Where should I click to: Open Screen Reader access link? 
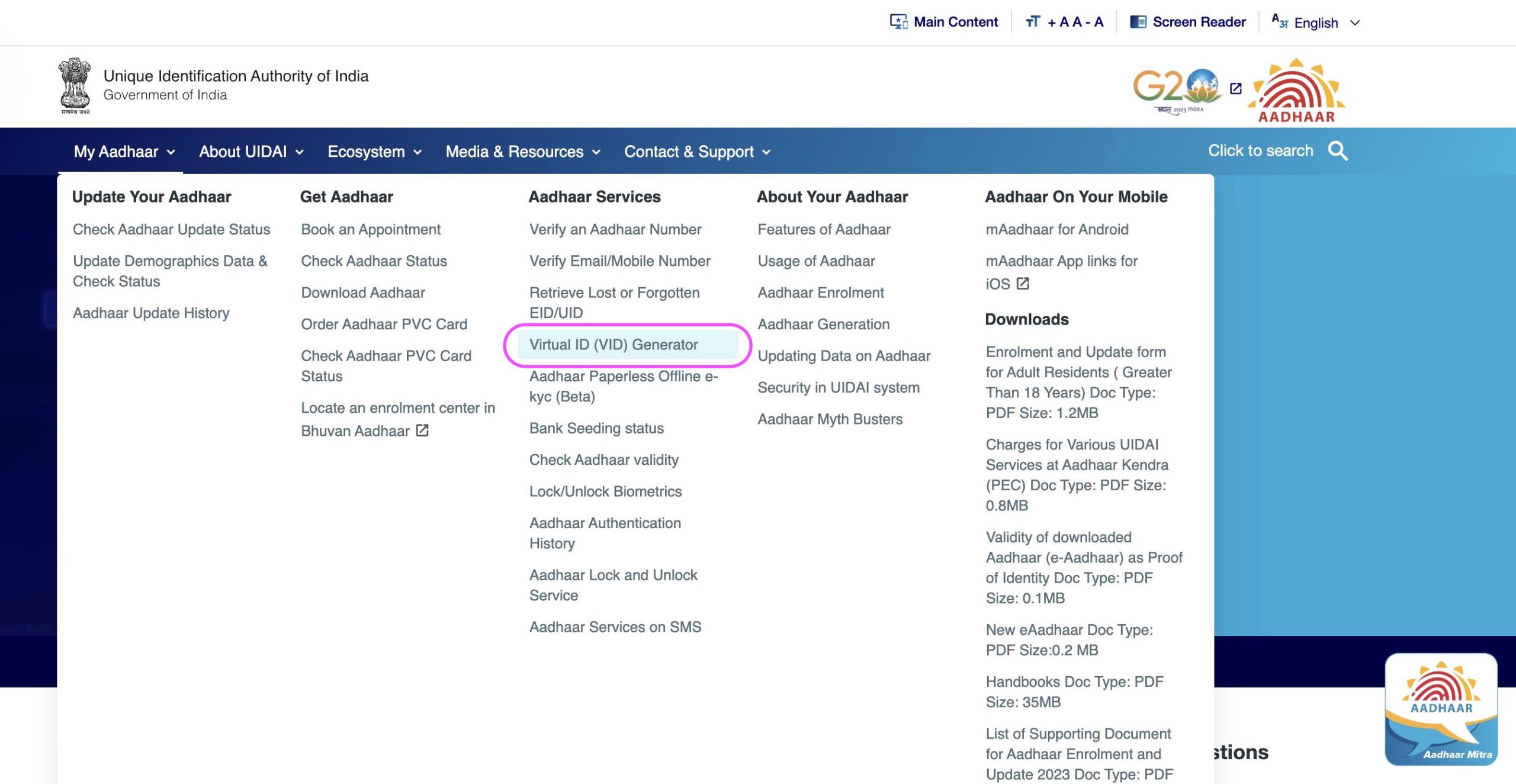point(1199,22)
